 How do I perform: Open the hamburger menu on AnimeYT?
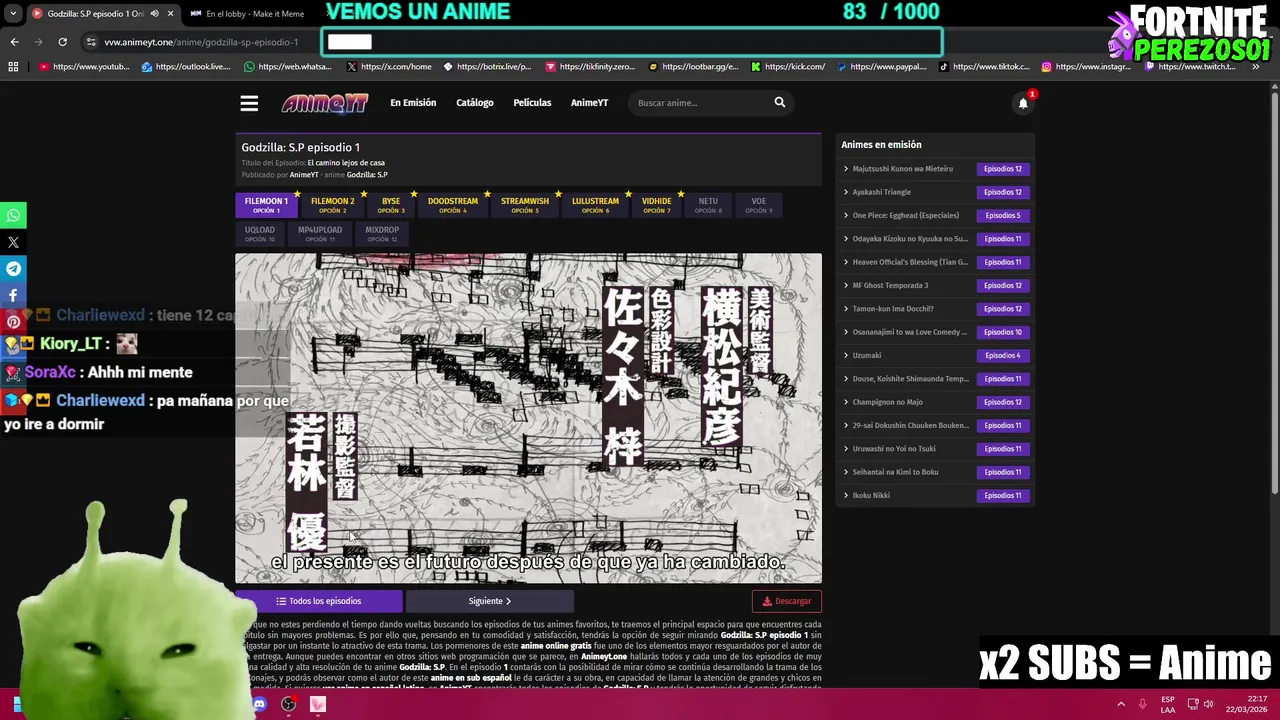coord(249,103)
